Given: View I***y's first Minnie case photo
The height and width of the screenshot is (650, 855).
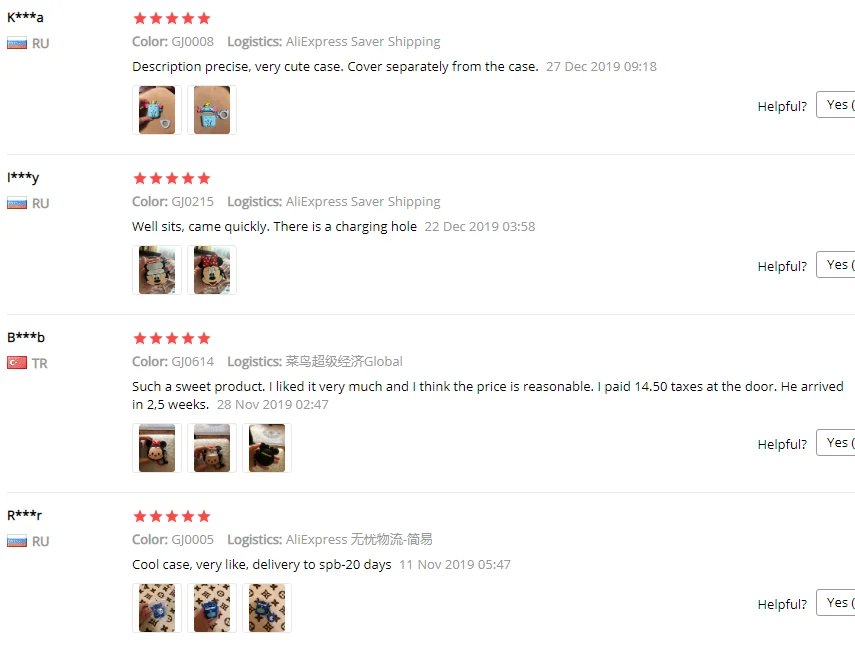Looking at the screenshot, I should [157, 270].
